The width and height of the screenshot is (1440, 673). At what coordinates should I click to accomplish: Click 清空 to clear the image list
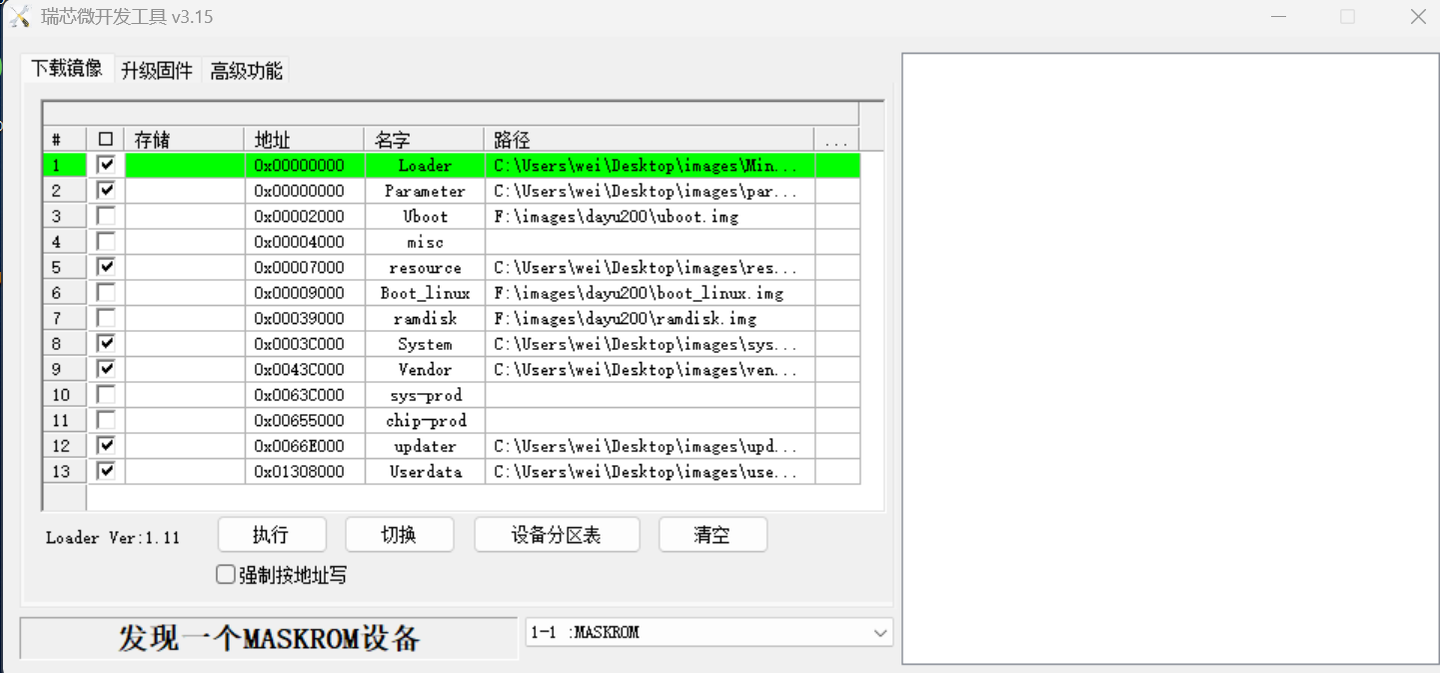tap(712, 534)
